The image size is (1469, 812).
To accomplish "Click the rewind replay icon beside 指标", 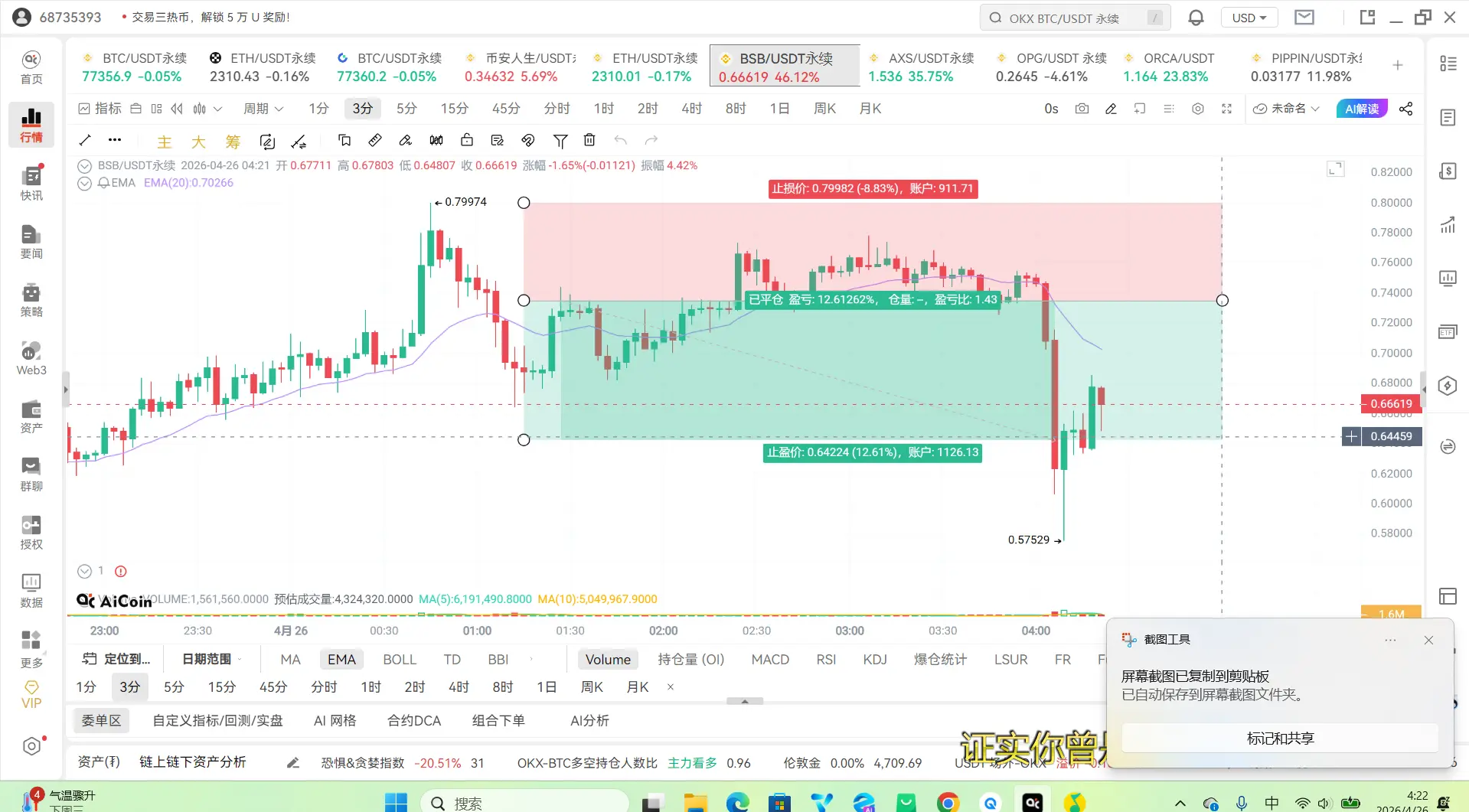I will click(x=177, y=109).
